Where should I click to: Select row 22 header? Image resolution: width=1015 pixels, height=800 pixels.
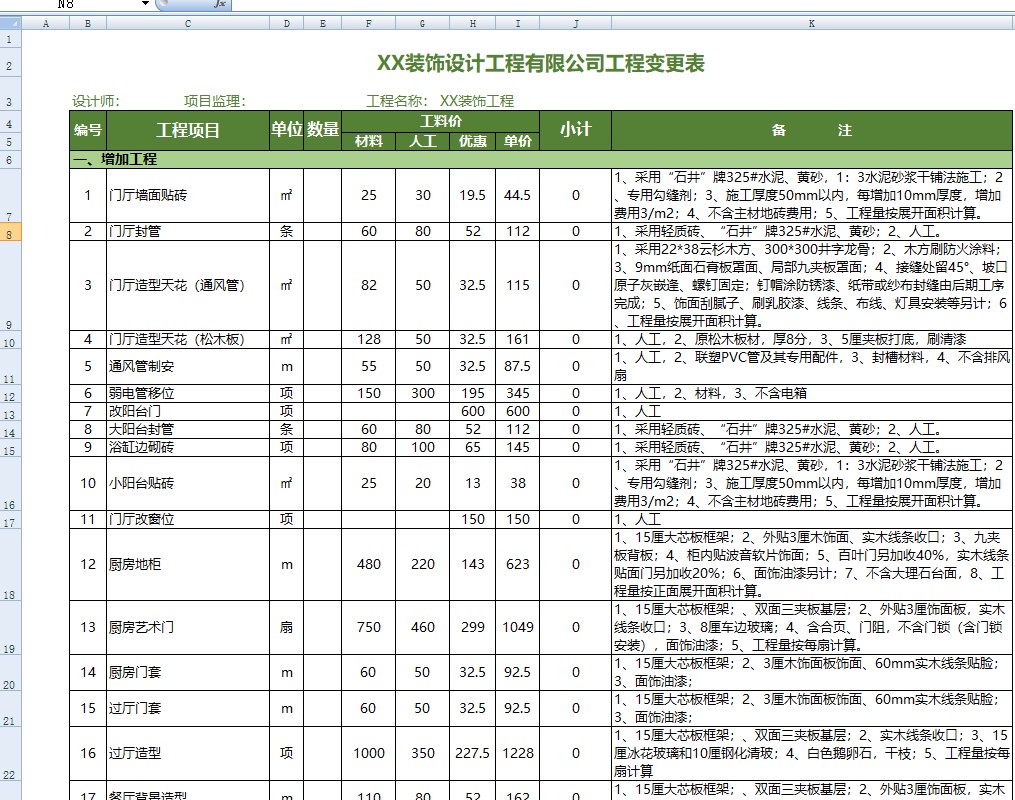(10, 753)
